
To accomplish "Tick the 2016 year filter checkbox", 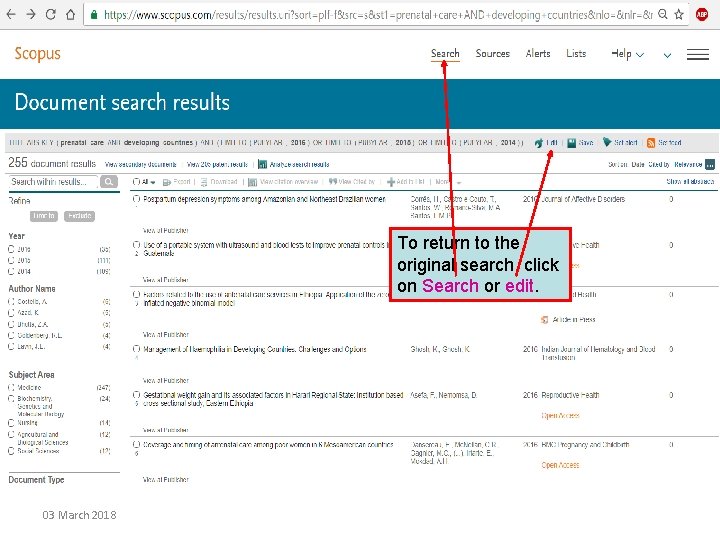I will coord(11,249).
